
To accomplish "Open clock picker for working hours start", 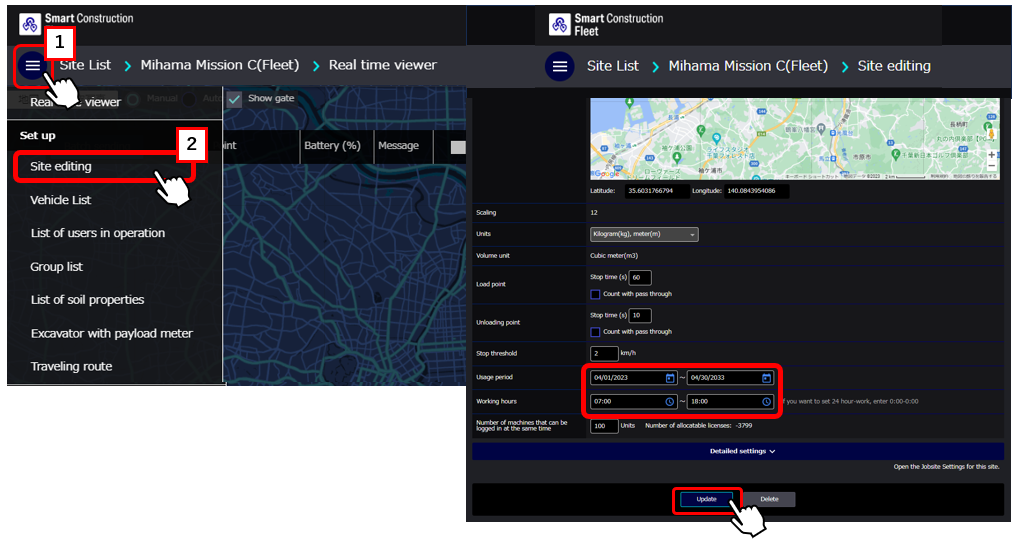I will (669, 402).
